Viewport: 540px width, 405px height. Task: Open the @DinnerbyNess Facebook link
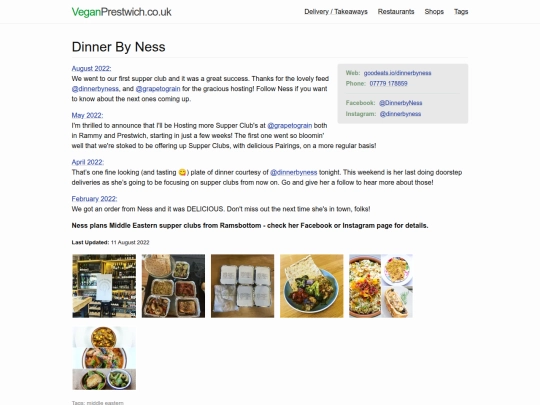coord(401,103)
